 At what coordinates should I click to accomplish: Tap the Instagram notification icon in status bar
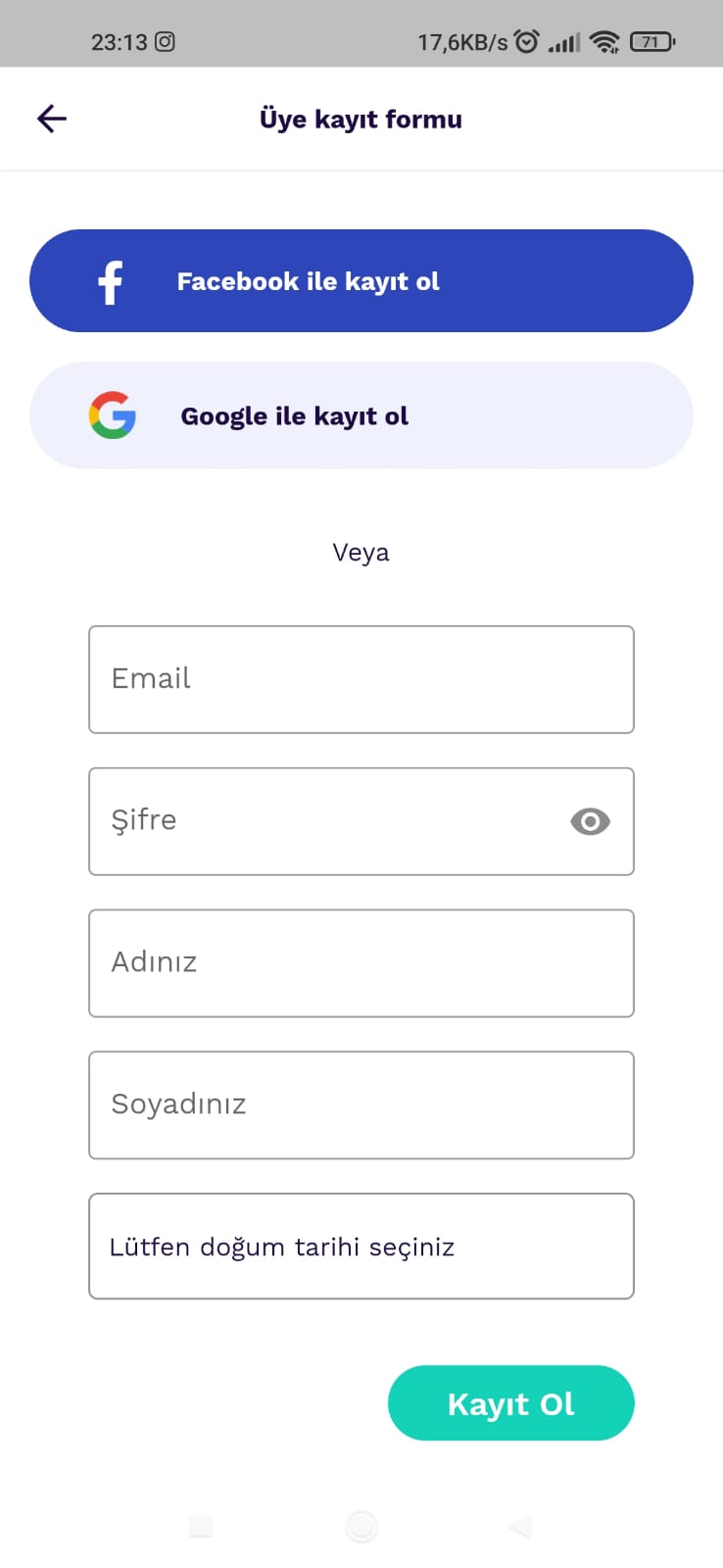(166, 41)
